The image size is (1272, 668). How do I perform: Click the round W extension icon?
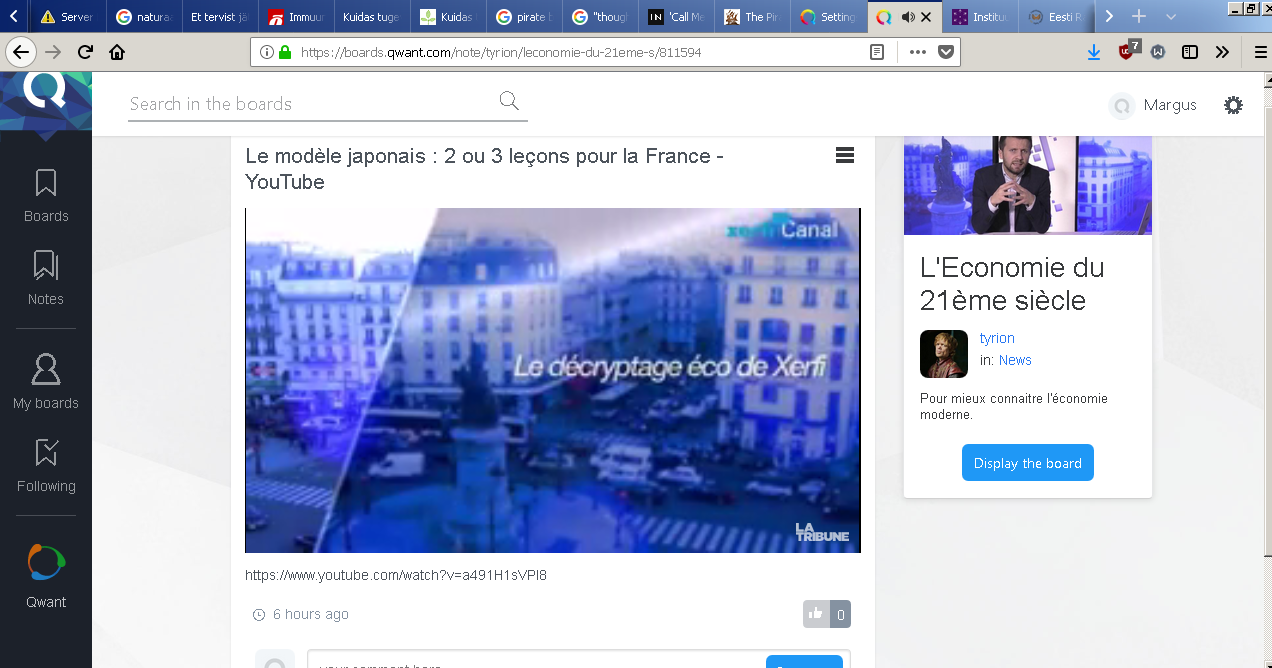coord(1158,52)
